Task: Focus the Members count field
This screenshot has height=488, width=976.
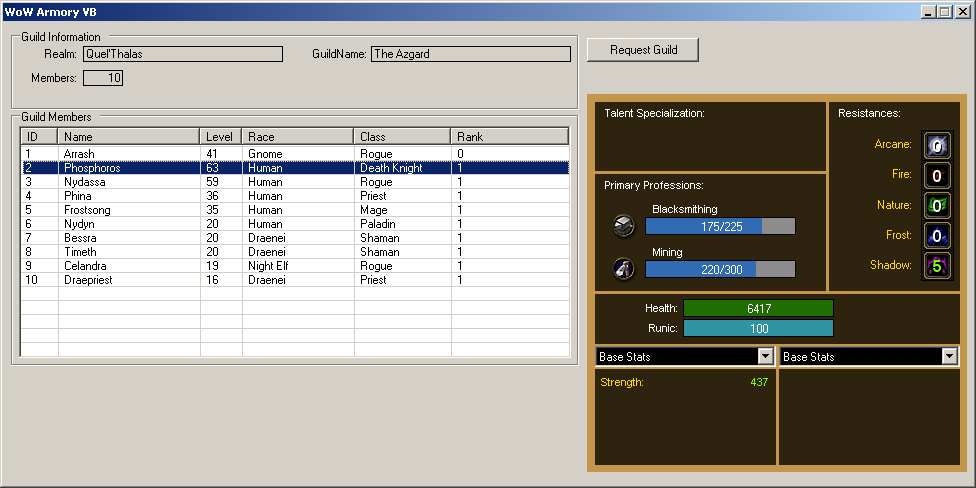Action: (103, 78)
